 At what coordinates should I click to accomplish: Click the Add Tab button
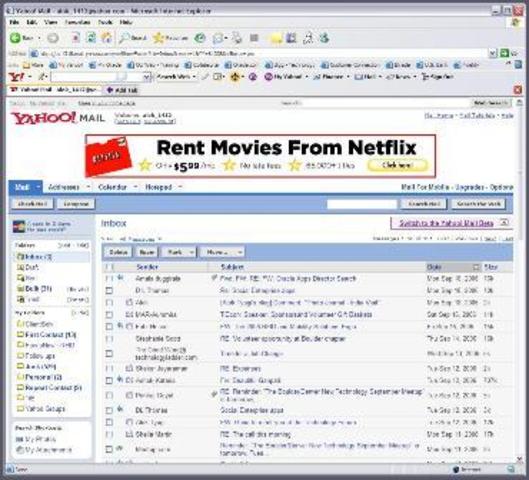122,90
